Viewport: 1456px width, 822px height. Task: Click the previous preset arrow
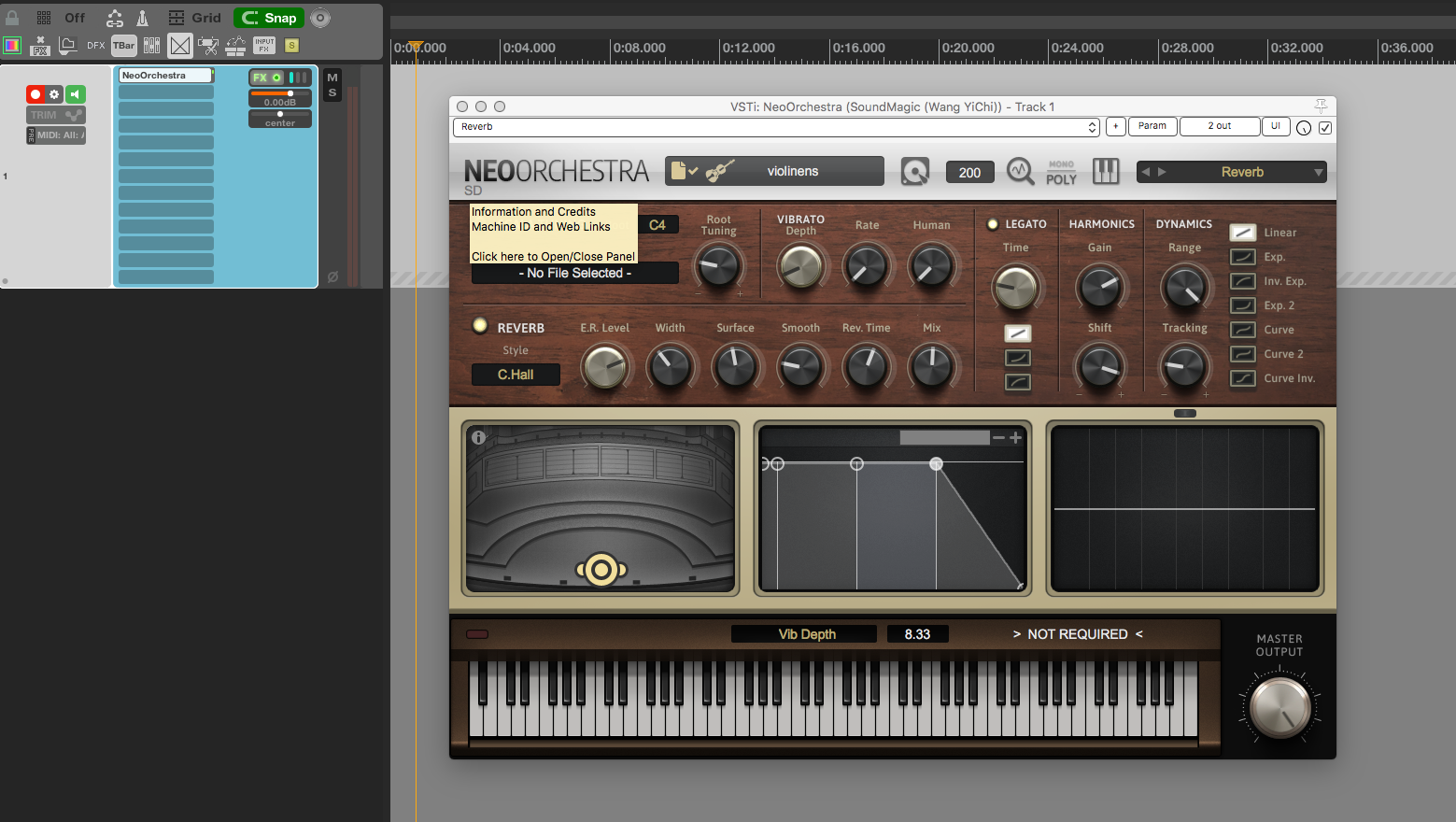[x=1146, y=172]
